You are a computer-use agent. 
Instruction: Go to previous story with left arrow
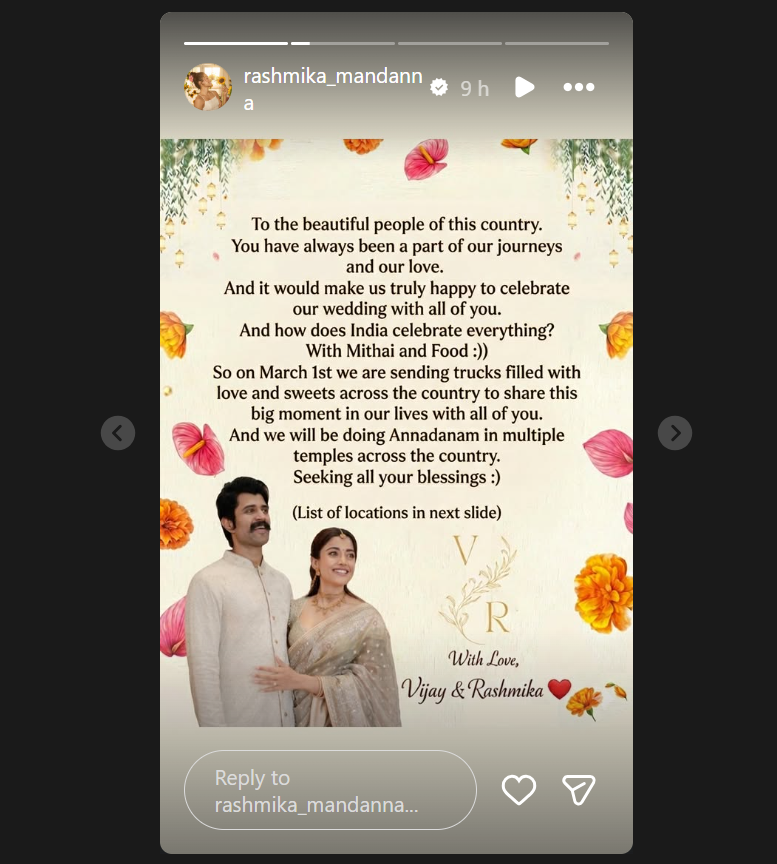(118, 433)
